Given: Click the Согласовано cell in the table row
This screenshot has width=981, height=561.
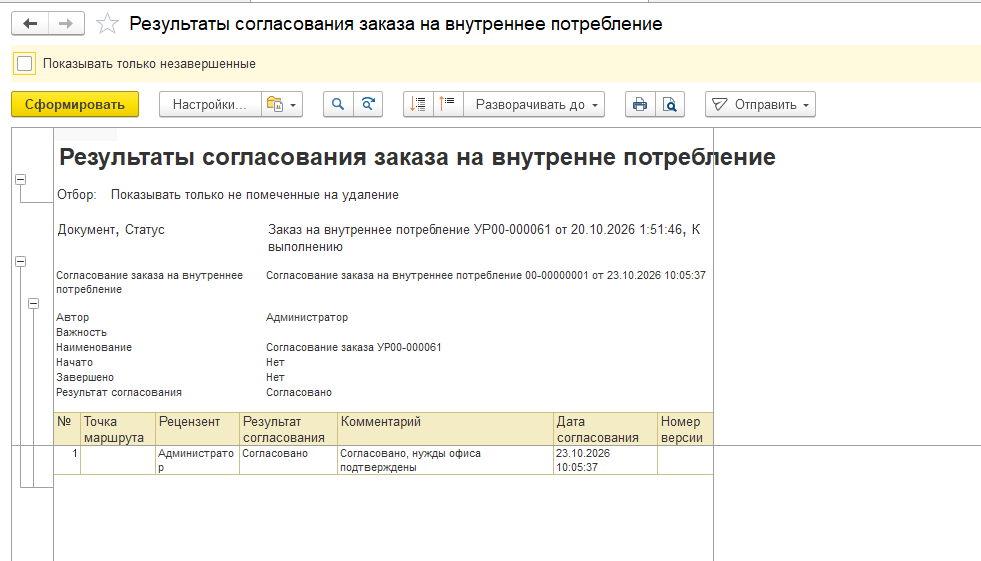Looking at the screenshot, I should click(288, 460).
